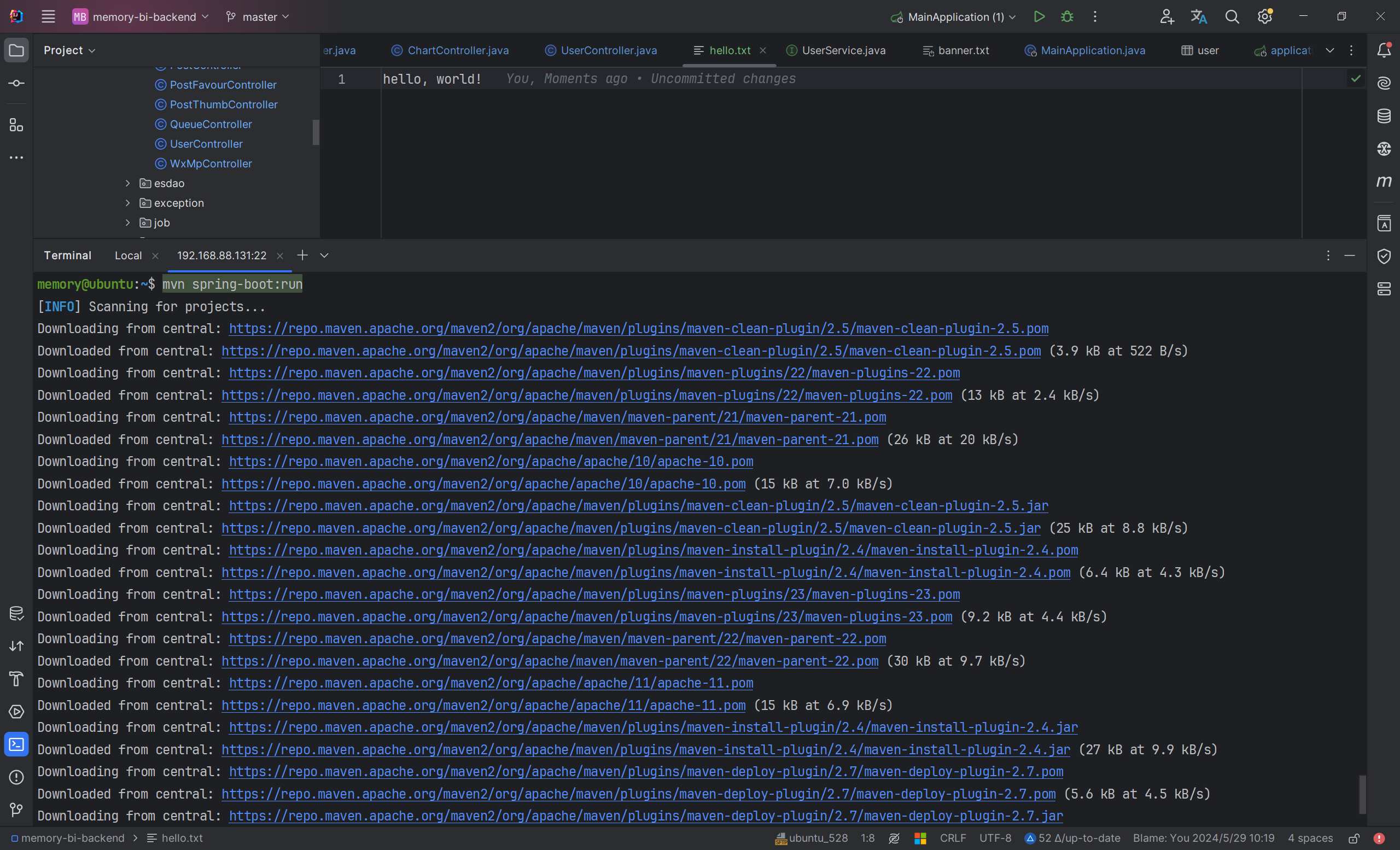The image size is (1400, 850).
Task: Switch to UserController.java tab
Action: 600,50
